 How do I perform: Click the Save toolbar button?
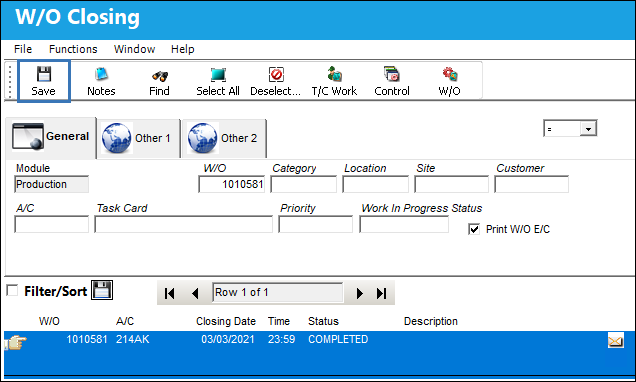44,81
